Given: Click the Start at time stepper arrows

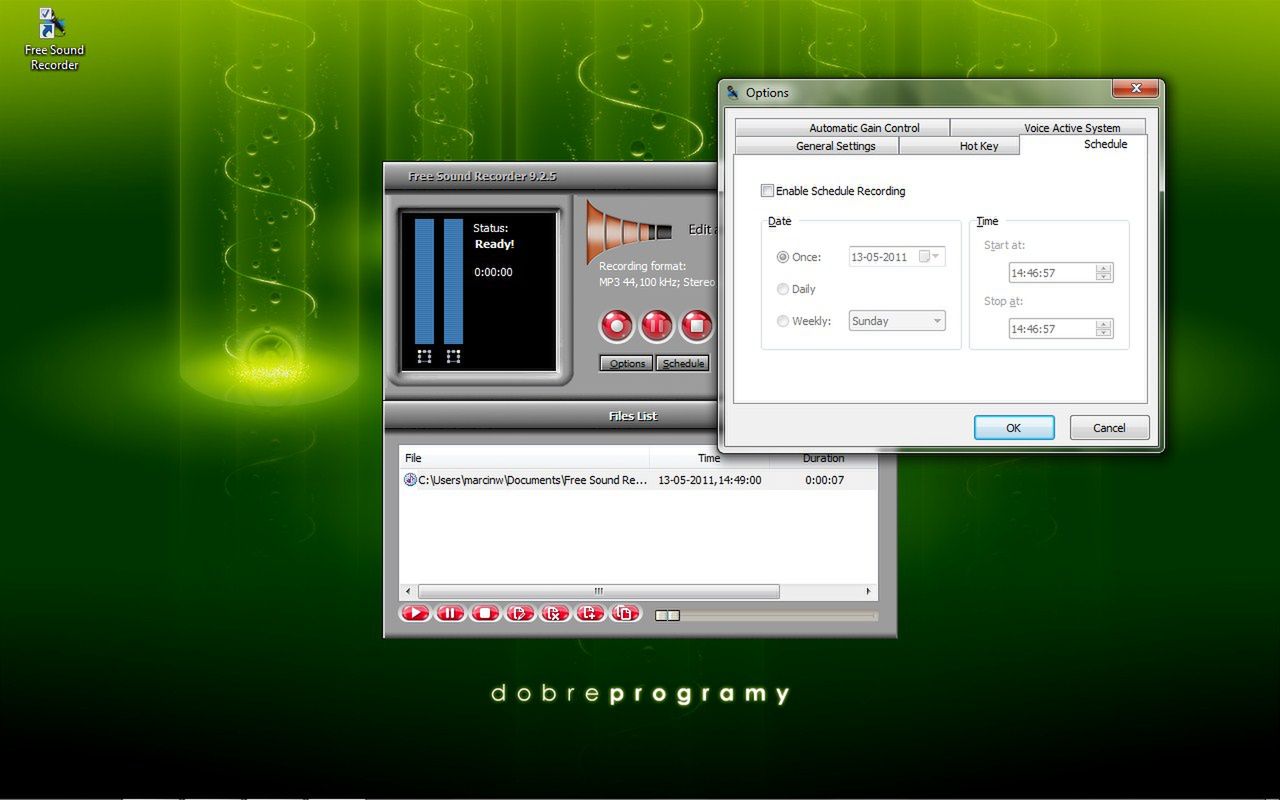Looking at the screenshot, I should click(x=1104, y=273).
